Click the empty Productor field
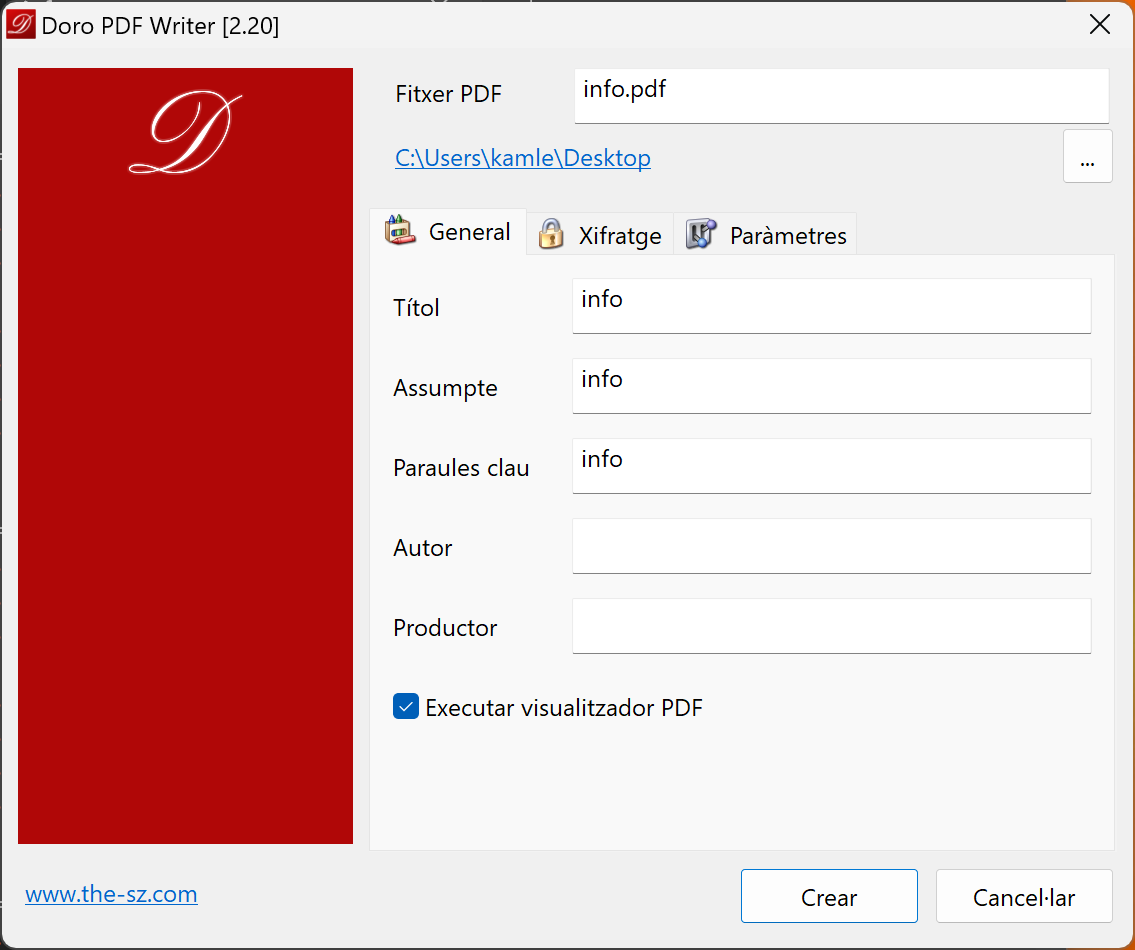1135x950 pixels. point(831,626)
